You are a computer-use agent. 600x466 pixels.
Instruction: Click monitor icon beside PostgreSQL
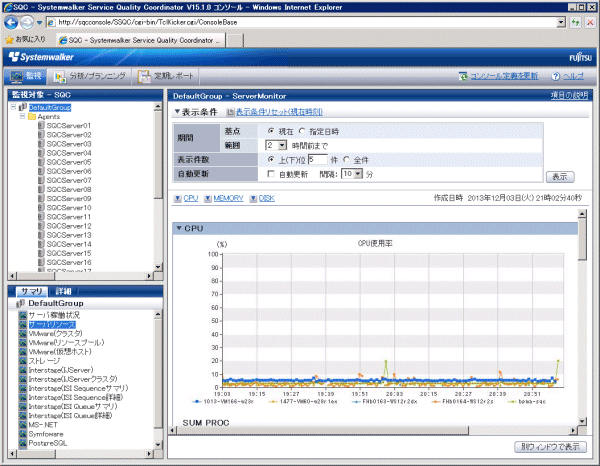coord(23,443)
